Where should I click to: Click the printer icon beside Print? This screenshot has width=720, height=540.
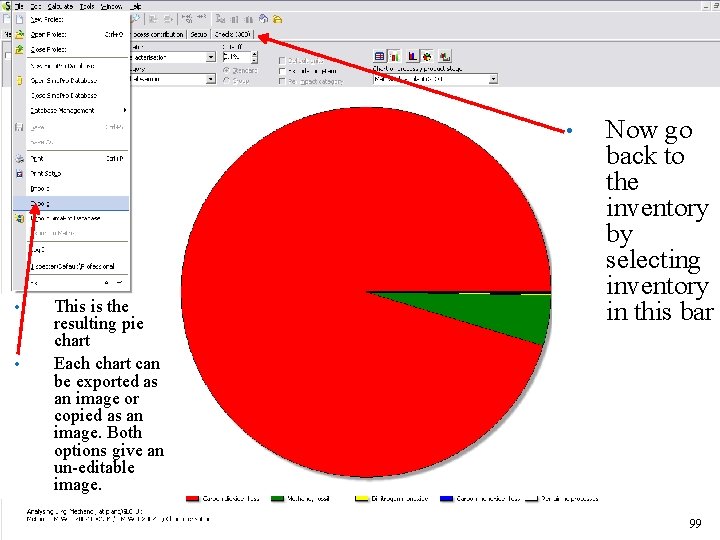(x=20, y=159)
